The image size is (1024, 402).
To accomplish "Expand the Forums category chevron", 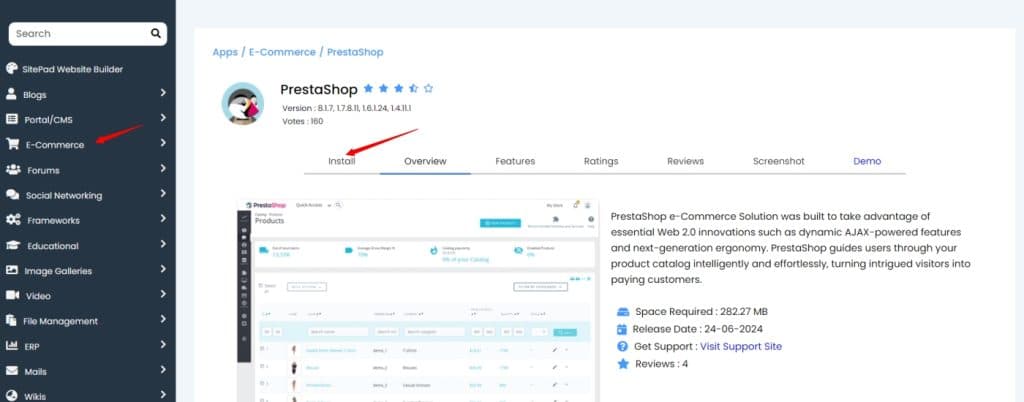I will click(163, 169).
